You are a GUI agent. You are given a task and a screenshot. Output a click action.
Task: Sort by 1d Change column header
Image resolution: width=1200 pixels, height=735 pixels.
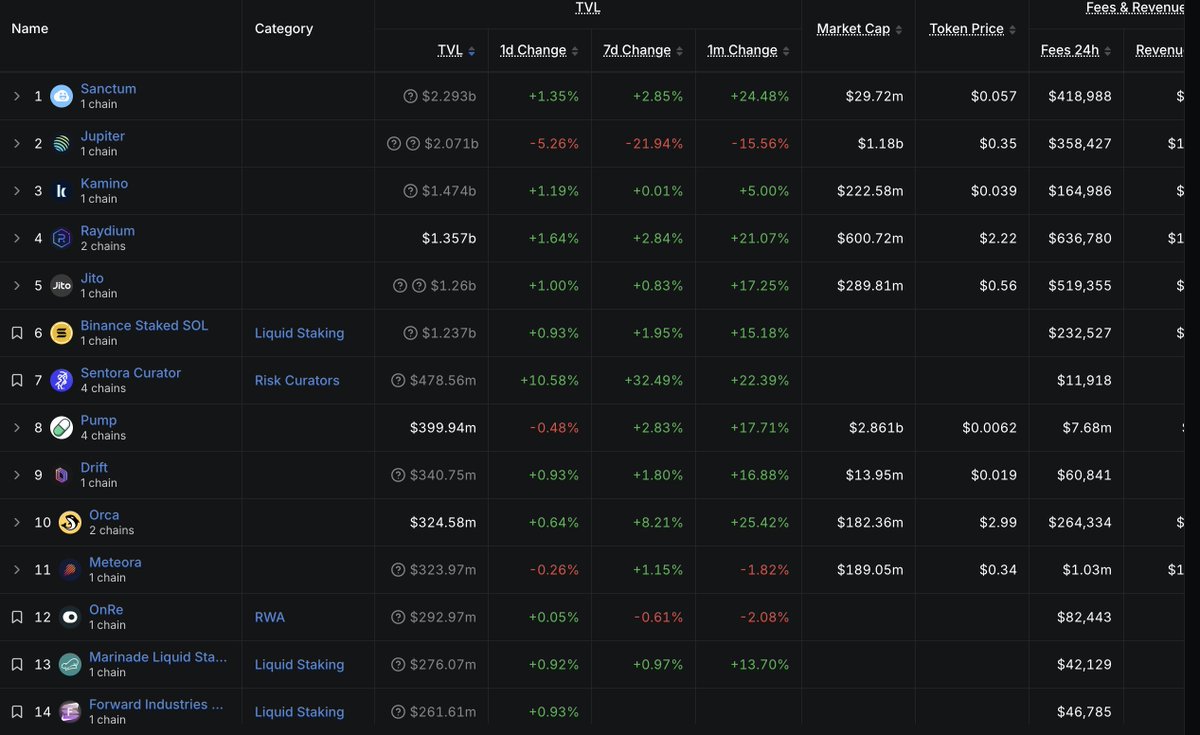(539, 50)
